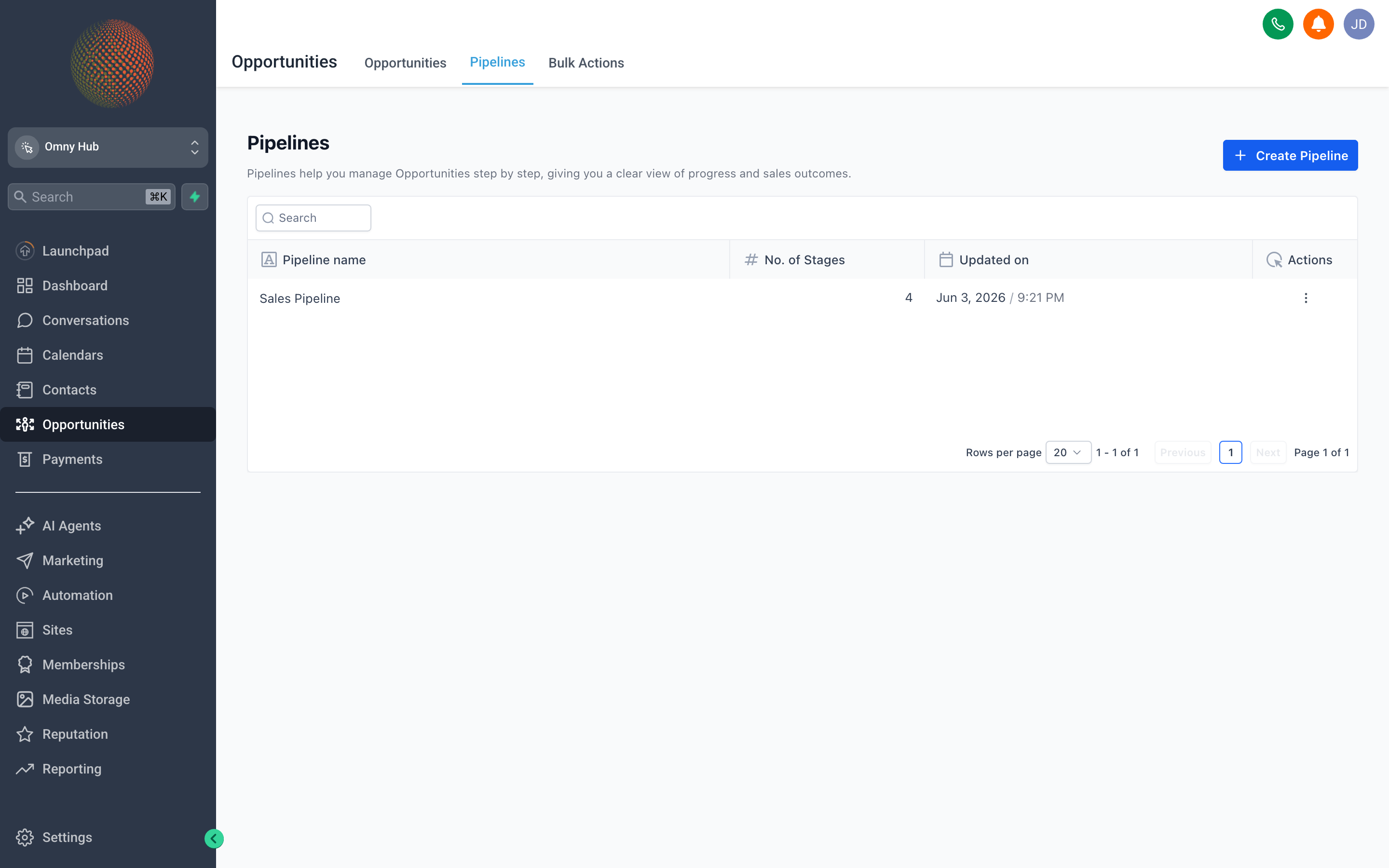Open the JD user avatar menu

tap(1358, 24)
